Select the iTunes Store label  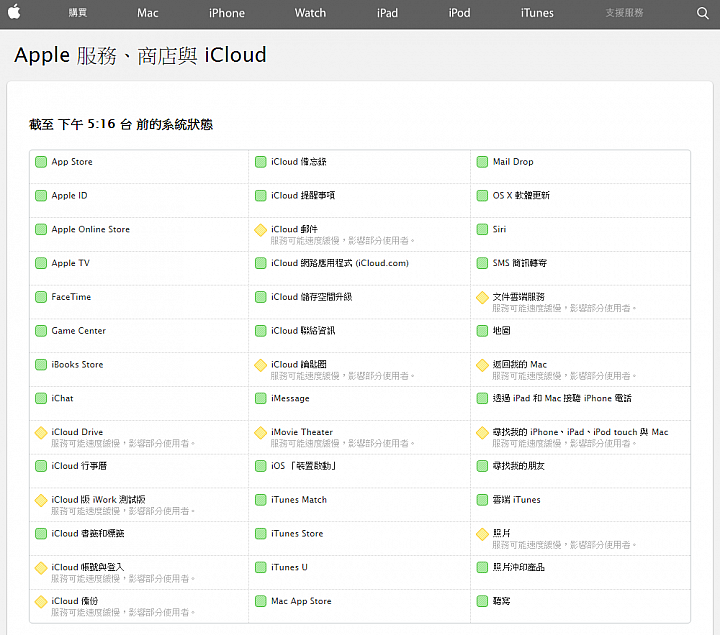tap(297, 534)
